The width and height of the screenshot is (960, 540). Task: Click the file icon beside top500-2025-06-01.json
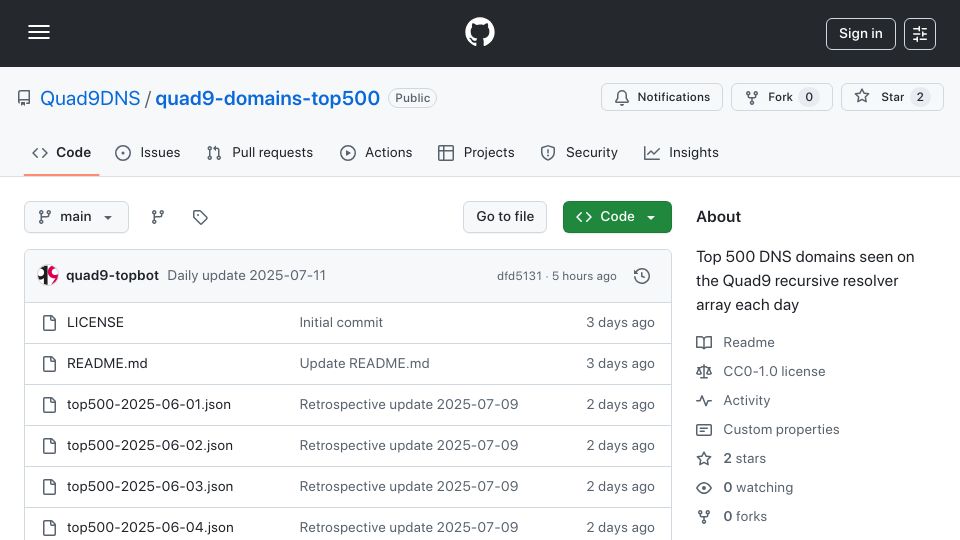50,405
